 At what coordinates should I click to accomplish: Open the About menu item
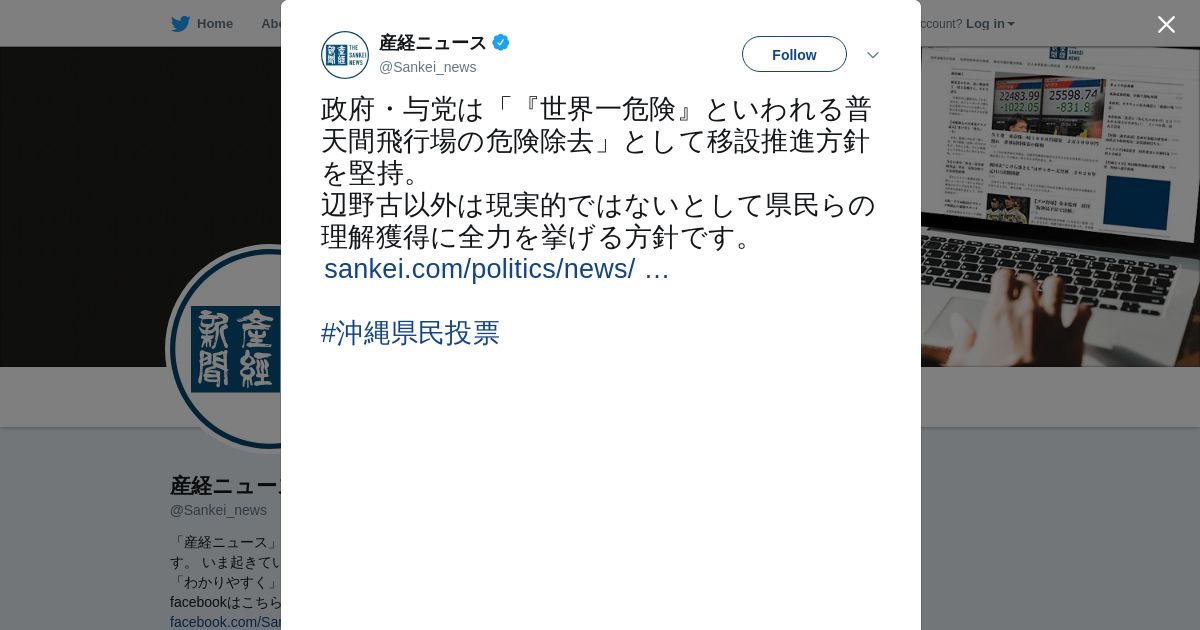(270, 24)
